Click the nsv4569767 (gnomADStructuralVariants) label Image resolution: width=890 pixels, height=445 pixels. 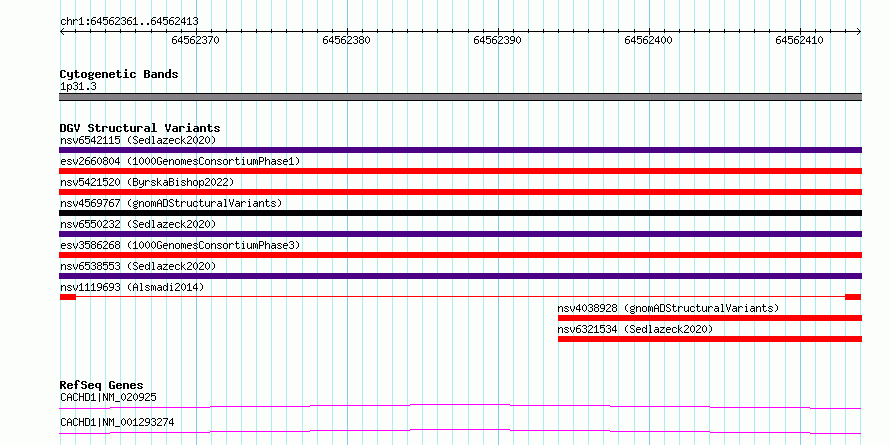click(171, 203)
